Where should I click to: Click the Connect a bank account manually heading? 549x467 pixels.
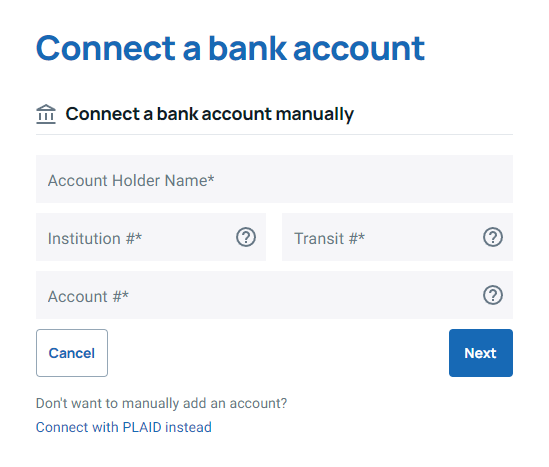tap(210, 114)
